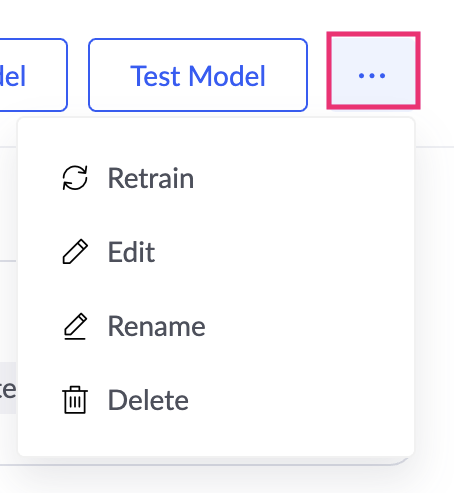454x493 pixels.
Task: Select the Delete menu option
Action: 216,400
